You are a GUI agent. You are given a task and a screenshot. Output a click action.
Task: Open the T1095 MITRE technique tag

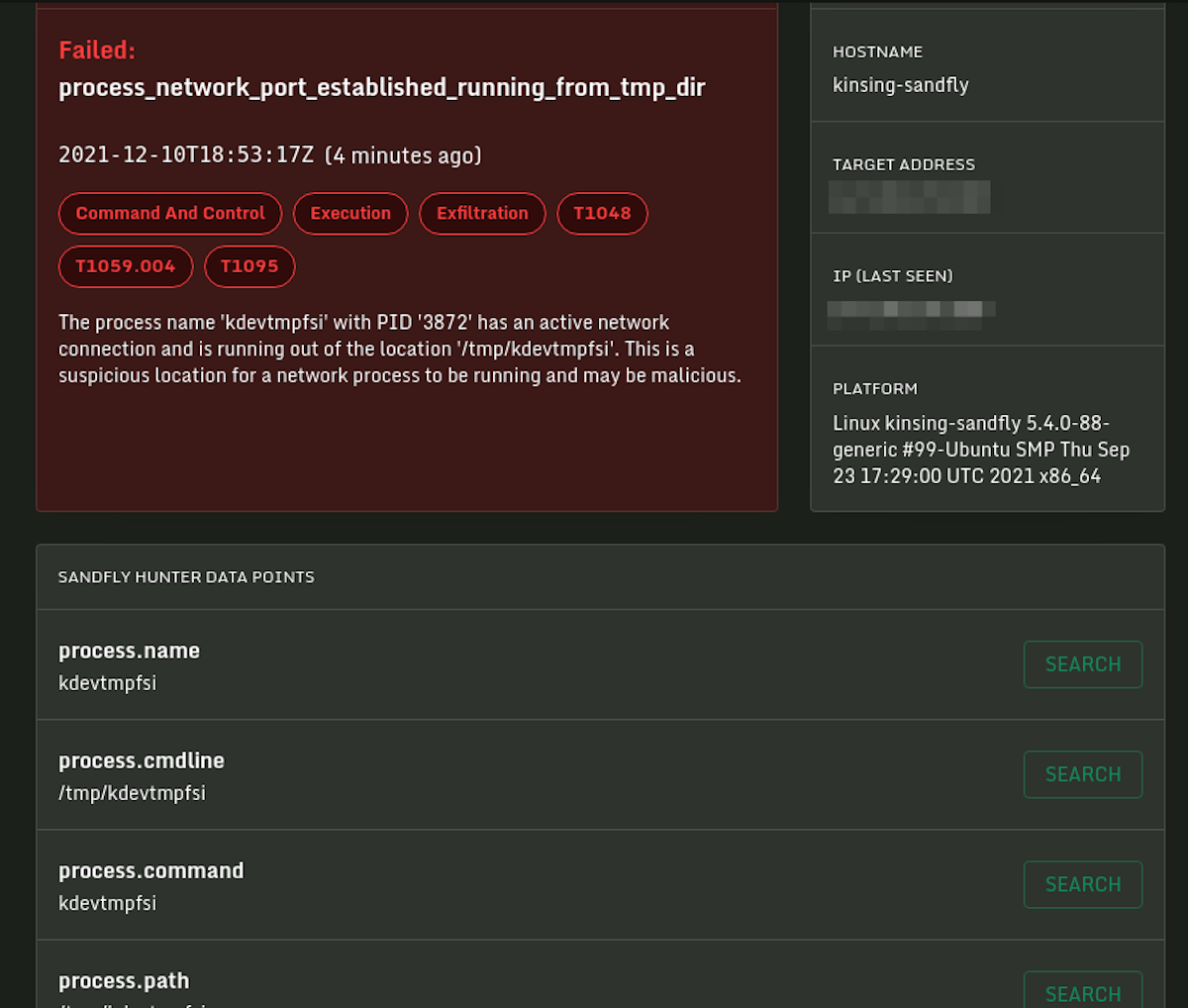pos(249,266)
